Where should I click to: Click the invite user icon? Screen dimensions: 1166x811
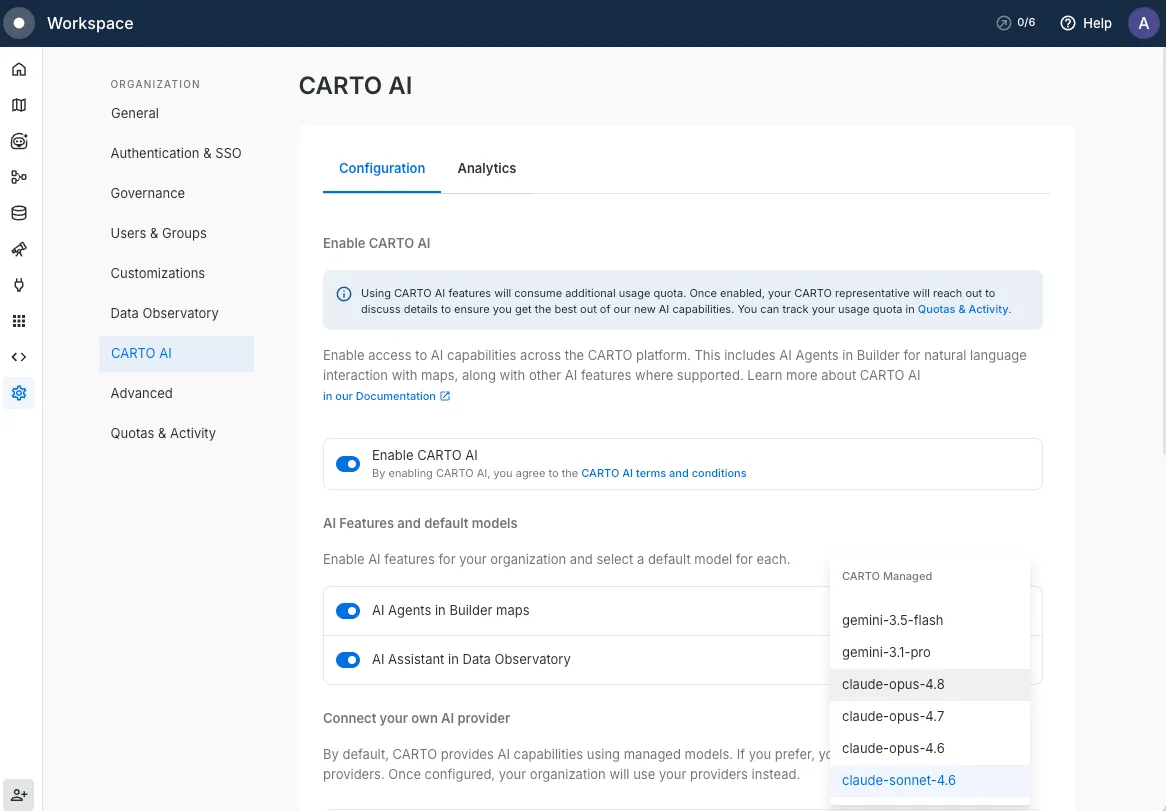click(19, 795)
